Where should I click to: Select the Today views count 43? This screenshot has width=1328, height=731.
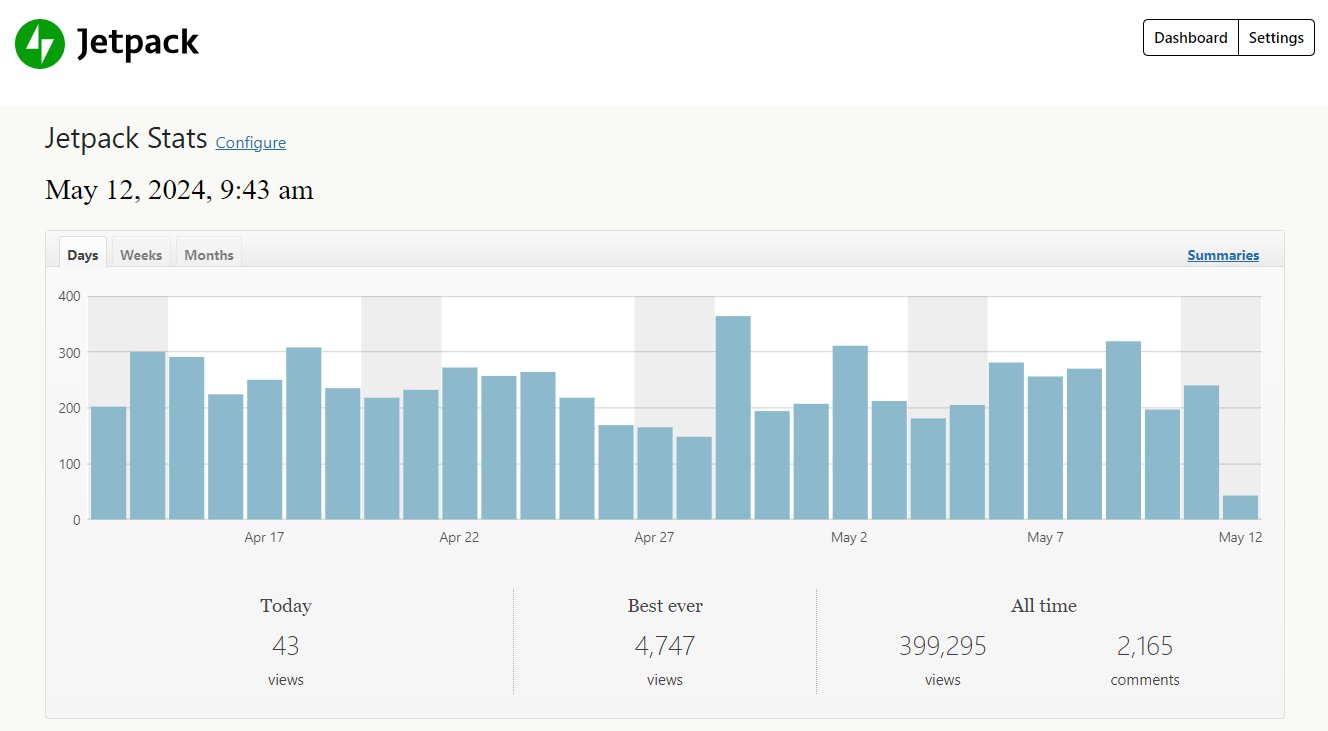pos(285,645)
